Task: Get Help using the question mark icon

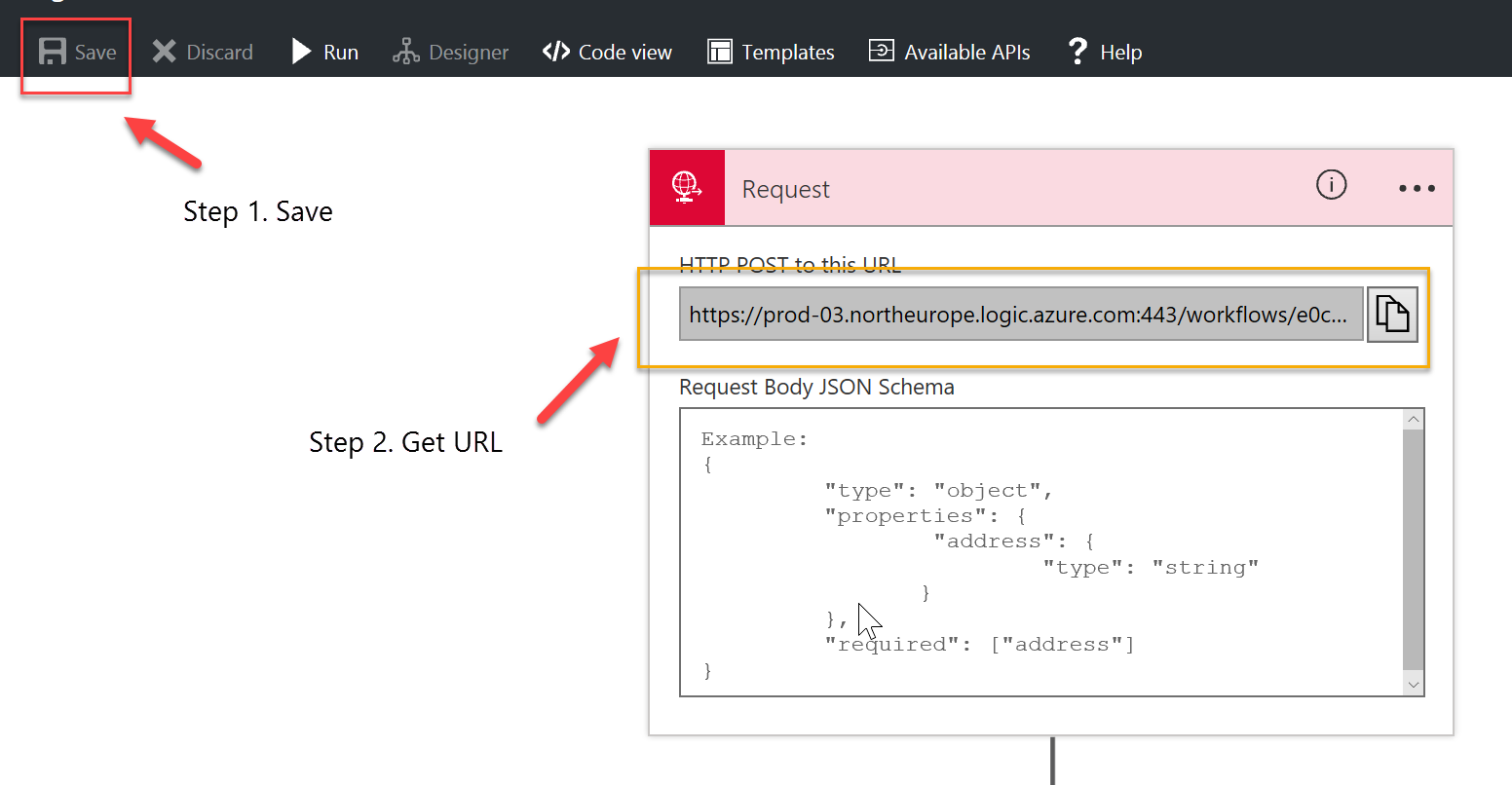Action: click(x=1077, y=51)
